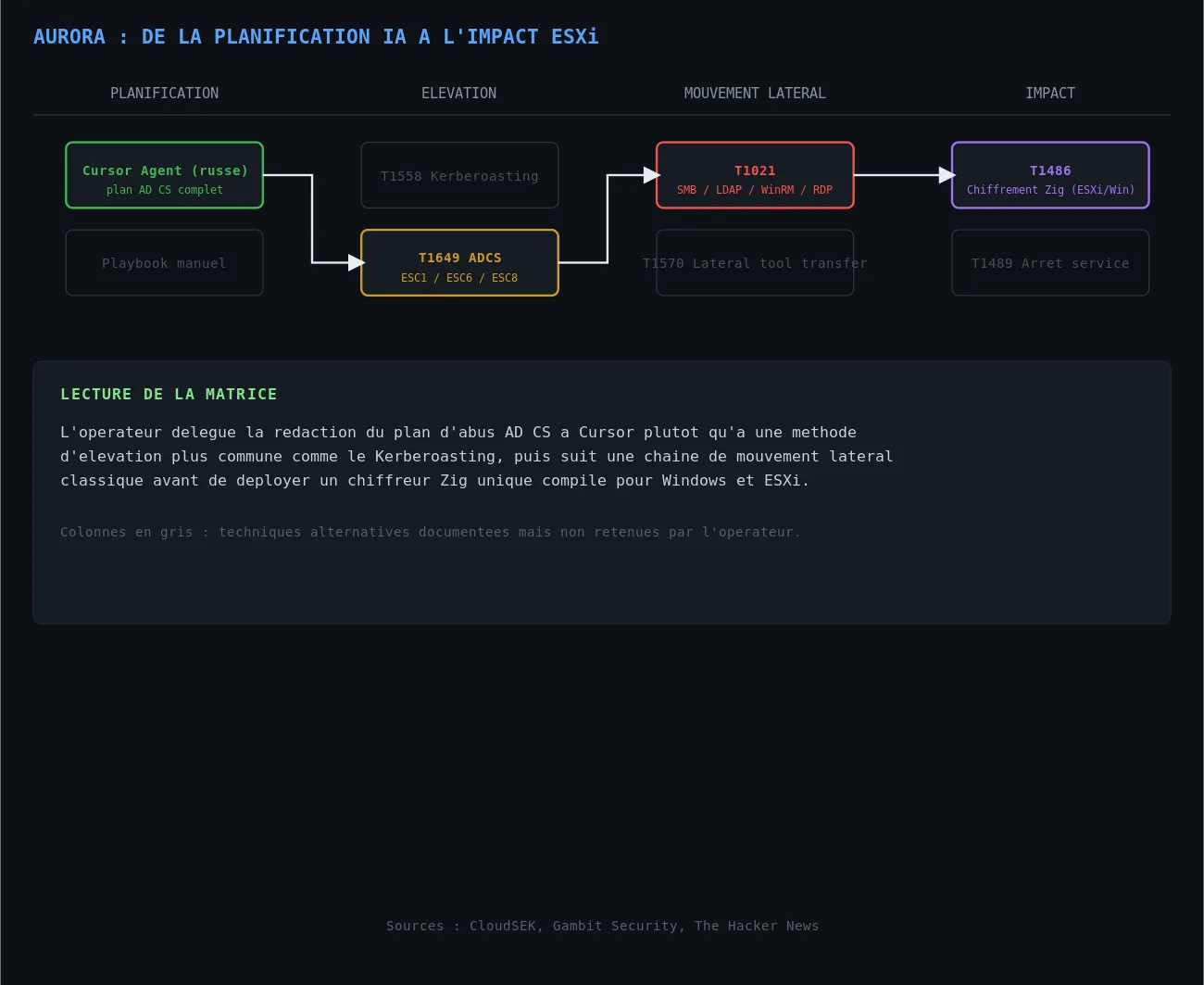The image size is (1204, 985).
Task: Click the MOUVEMENT LATERAL column header
Action: tap(755, 94)
